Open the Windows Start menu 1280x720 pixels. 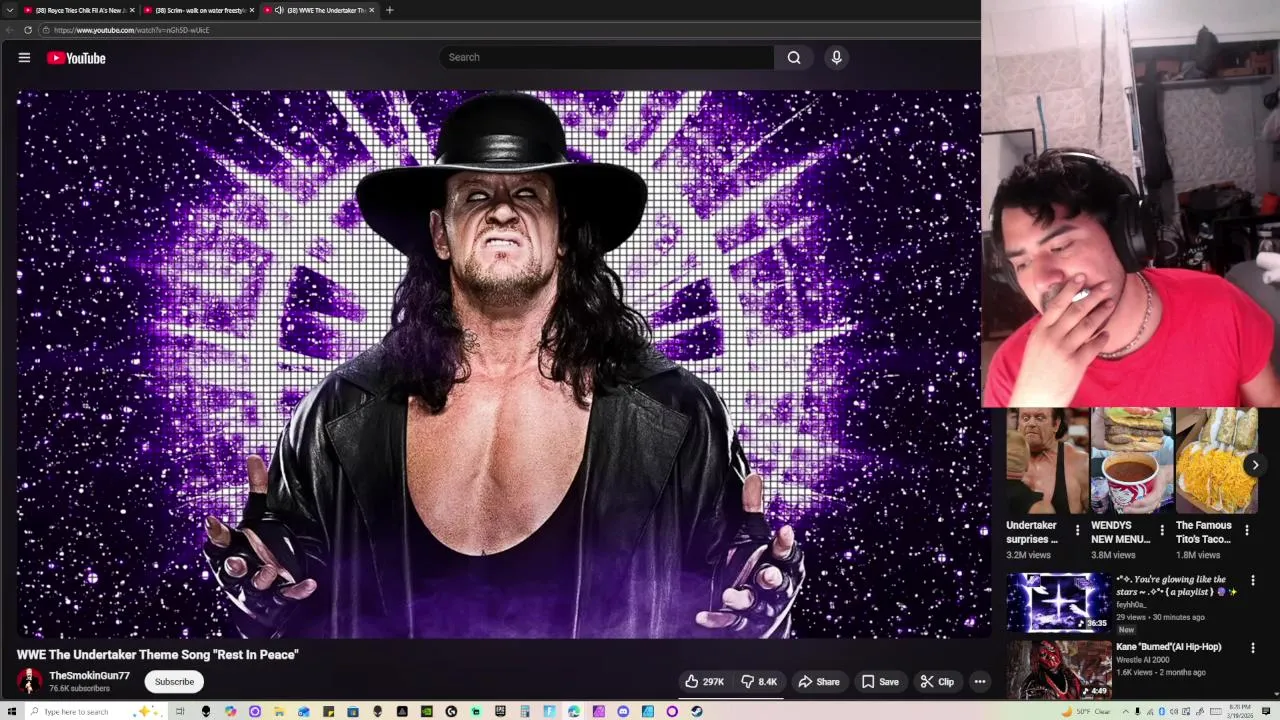click(12, 711)
